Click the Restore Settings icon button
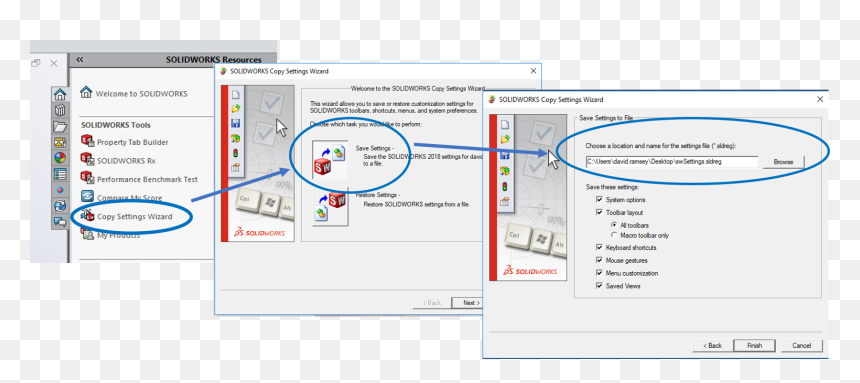Screen dimensions: 860x383 [x=330, y=206]
